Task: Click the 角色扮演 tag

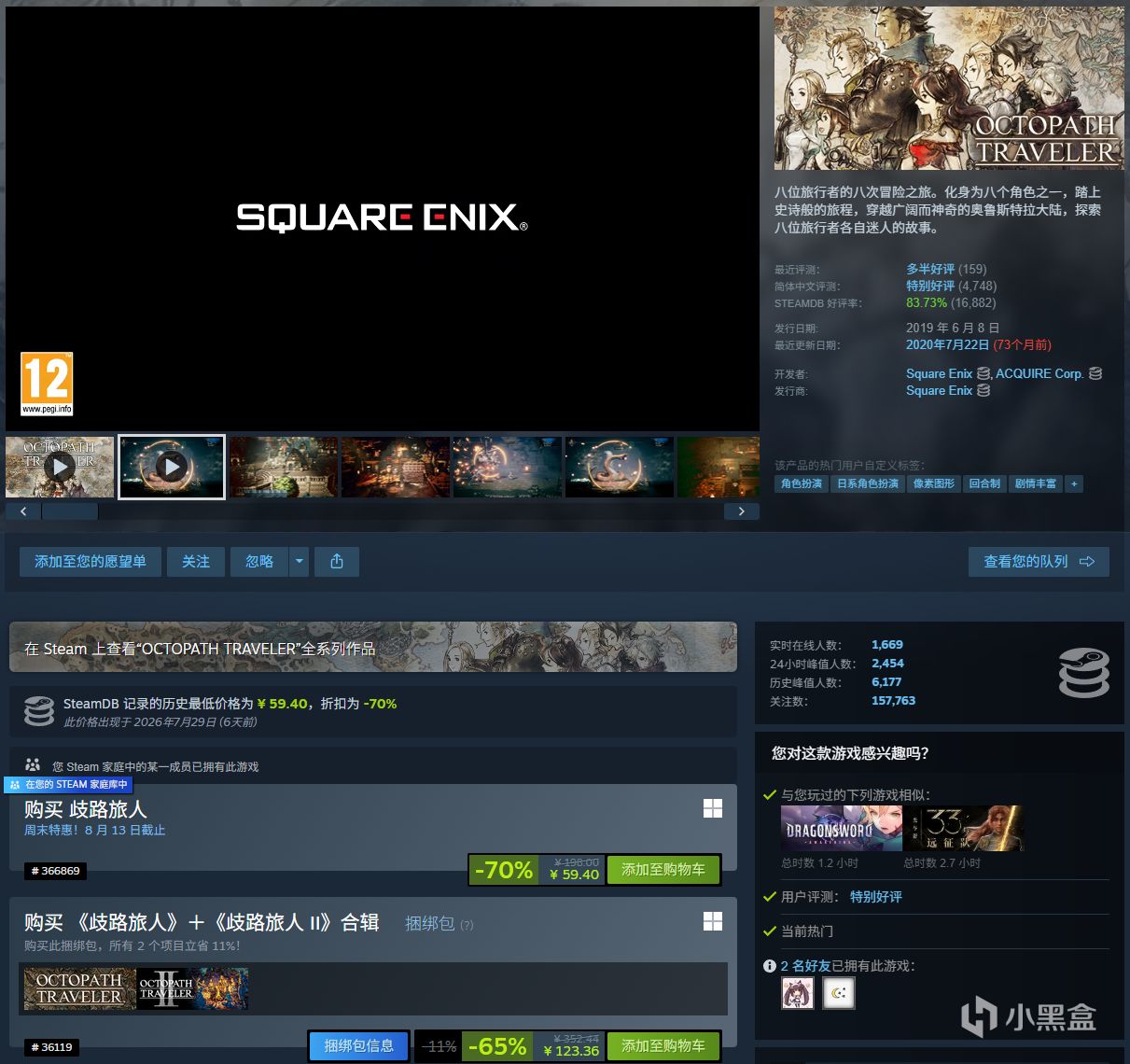Action: click(802, 483)
